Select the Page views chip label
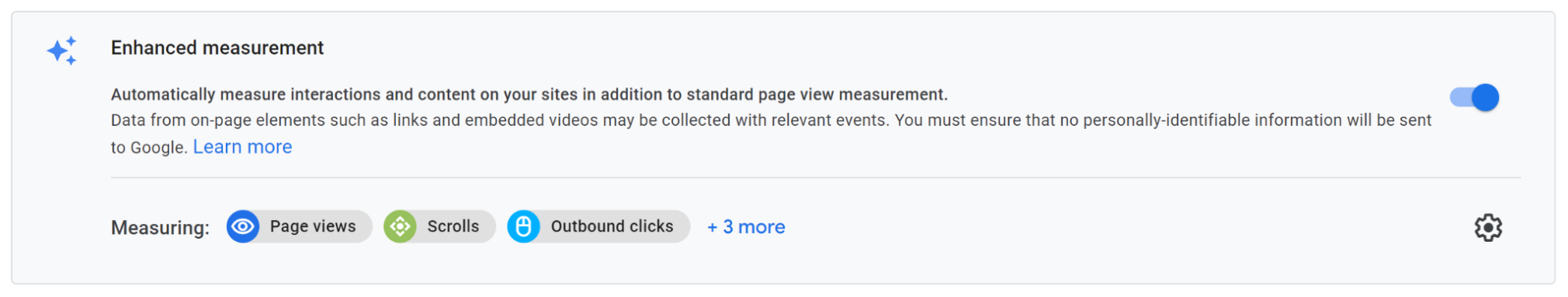 point(313,226)
